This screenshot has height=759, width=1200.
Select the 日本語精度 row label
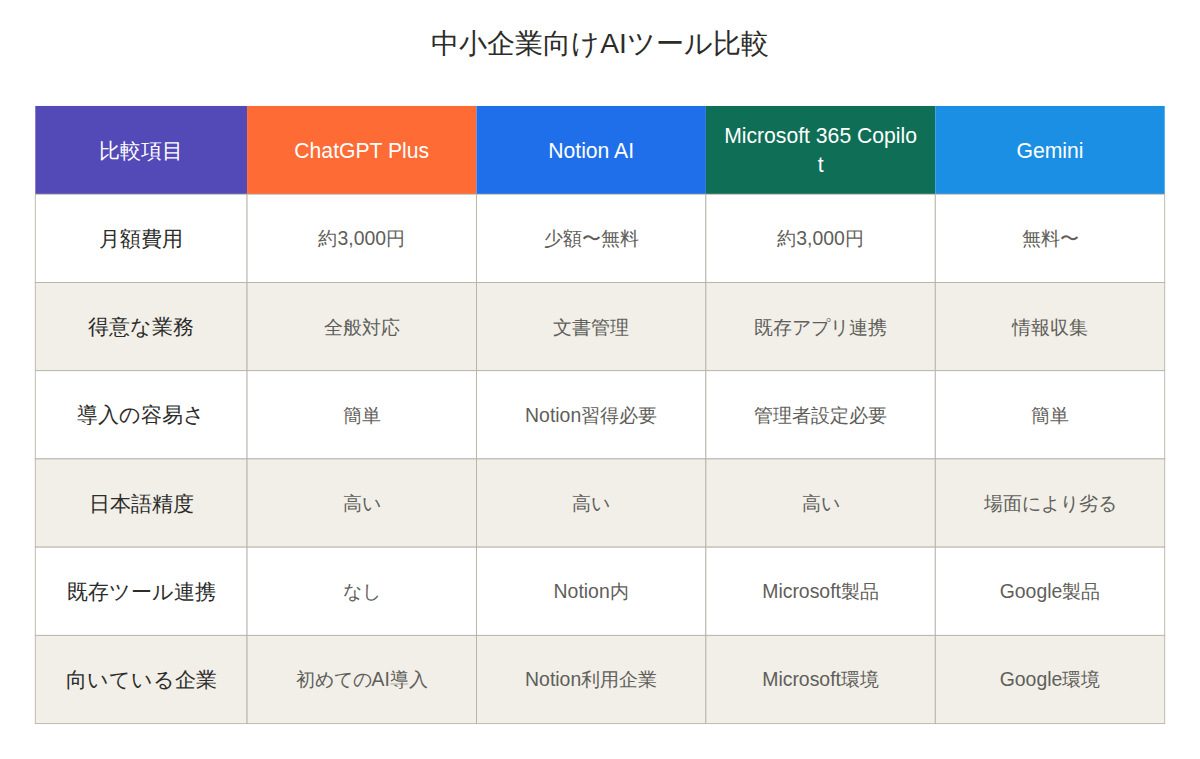point(141,503)
